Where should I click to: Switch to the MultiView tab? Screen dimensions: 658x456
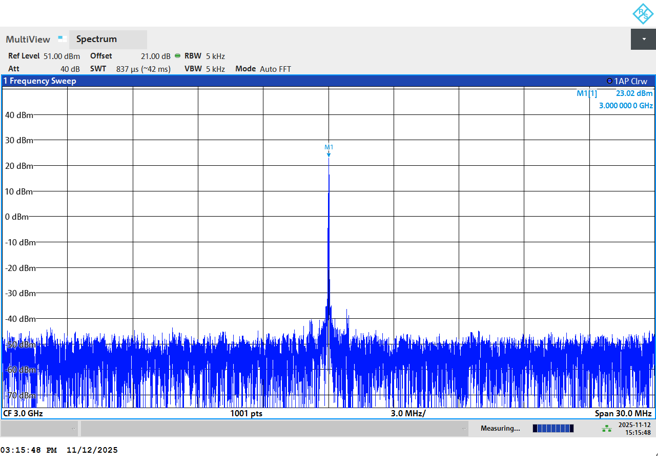[x=28, y=40]
